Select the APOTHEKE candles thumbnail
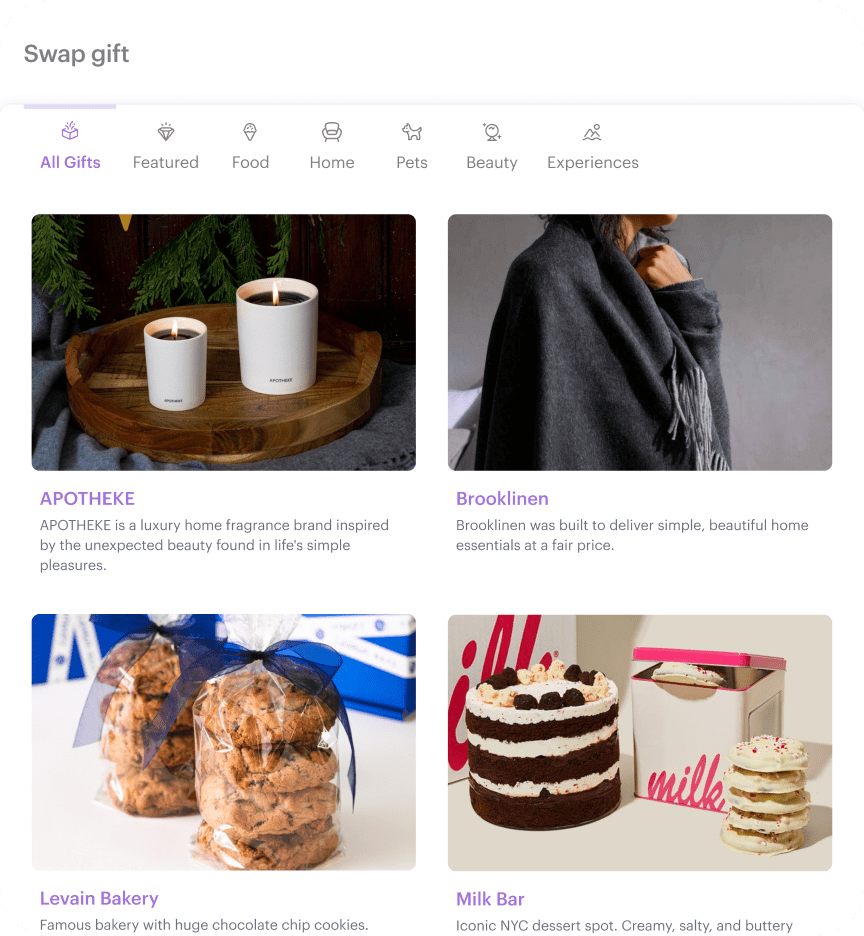This screenshot has height=936, width=864. [x=224, y=343]
